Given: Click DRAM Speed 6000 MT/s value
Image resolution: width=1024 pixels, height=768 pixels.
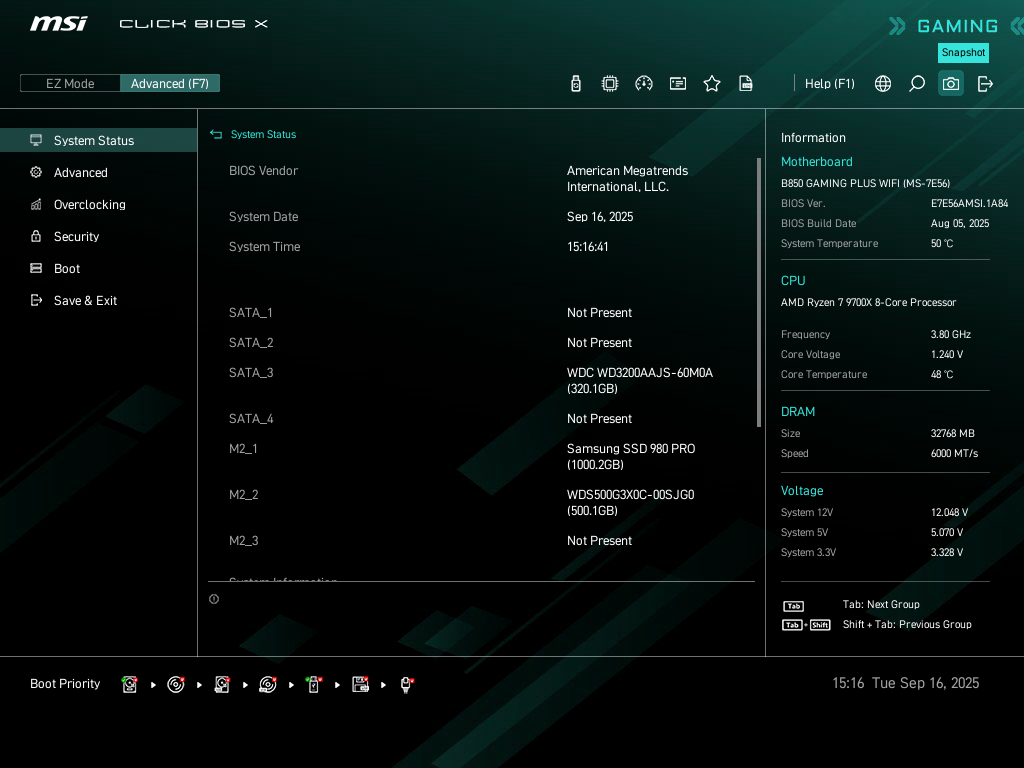Looking at the screenshot, I should point(954,453).
